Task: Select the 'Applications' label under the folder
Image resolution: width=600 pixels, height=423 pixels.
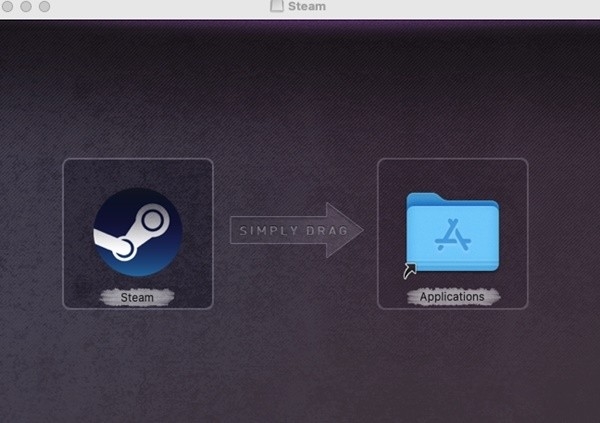Action: tap(452, 297)
